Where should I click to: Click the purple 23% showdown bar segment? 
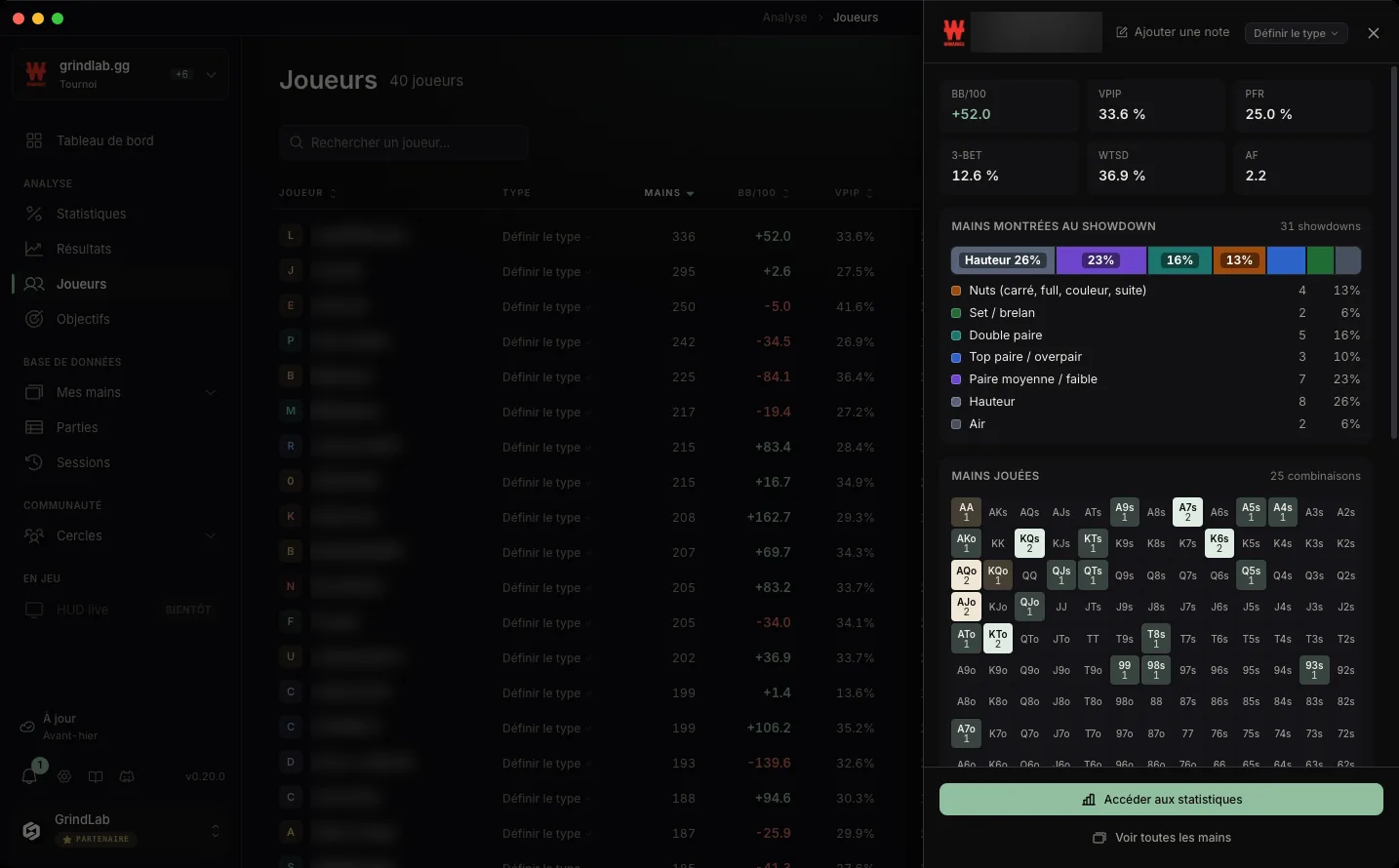(1101, 260)
